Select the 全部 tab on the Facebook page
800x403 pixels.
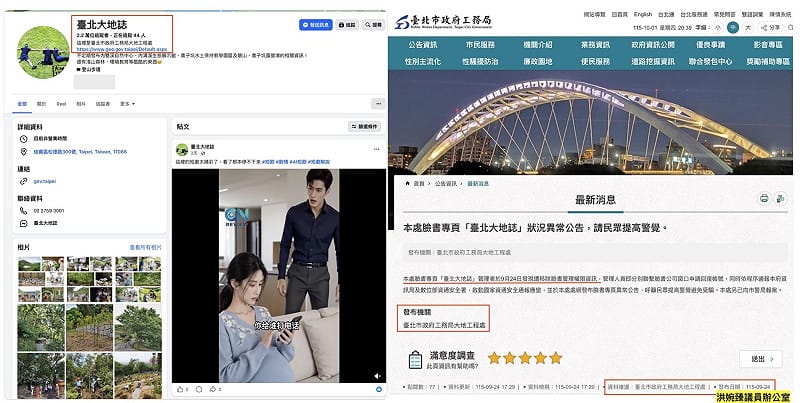[x=22, y=104]
